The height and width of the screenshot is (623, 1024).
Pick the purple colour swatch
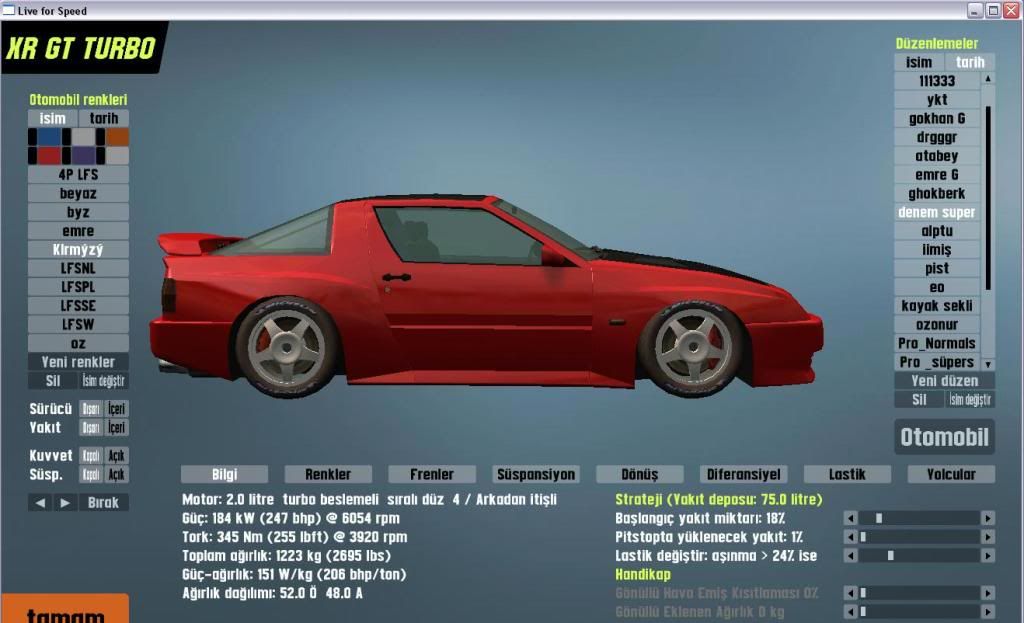point(83,155)
